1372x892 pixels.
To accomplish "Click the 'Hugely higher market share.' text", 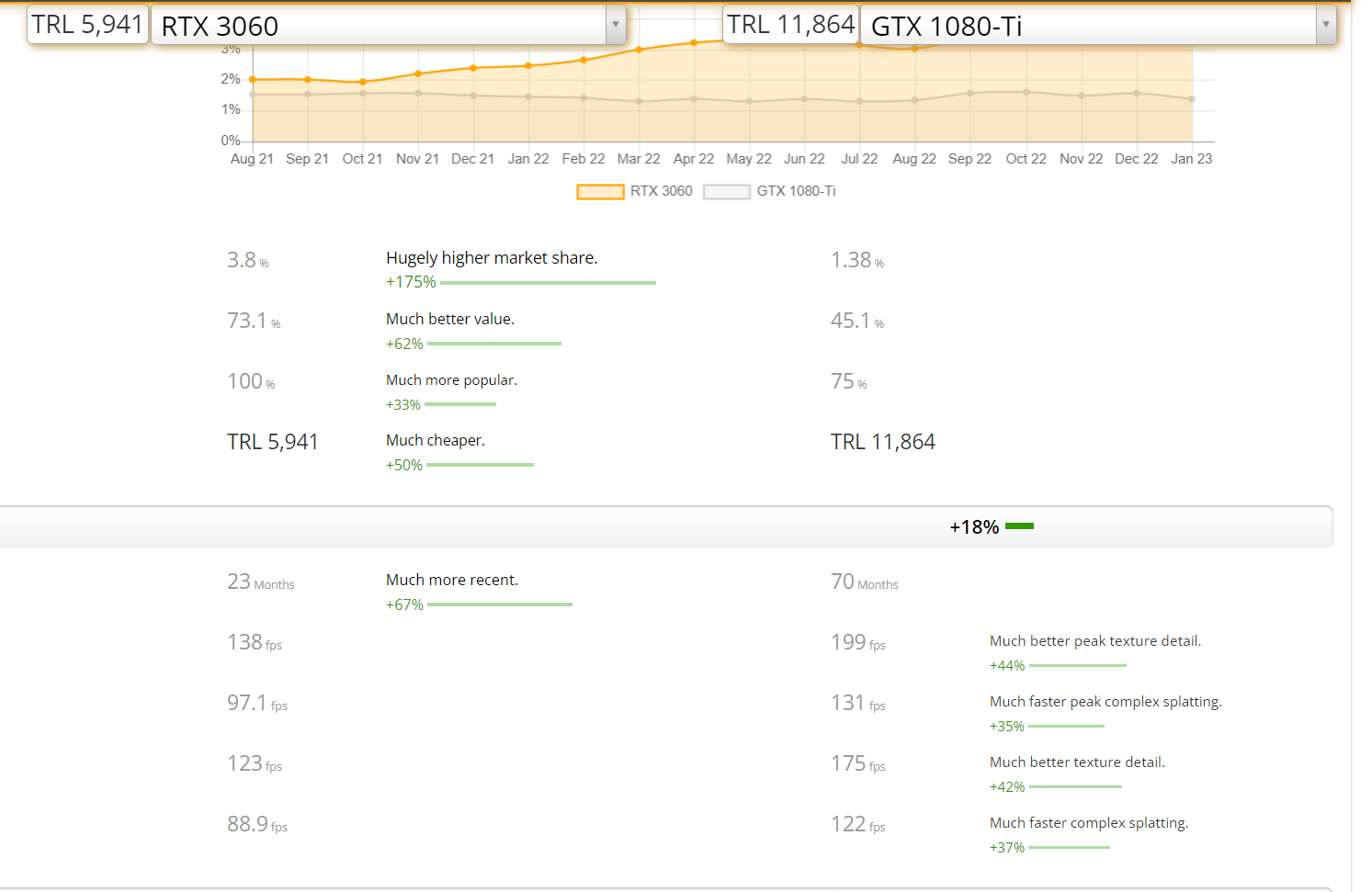I will pos(492,258).
